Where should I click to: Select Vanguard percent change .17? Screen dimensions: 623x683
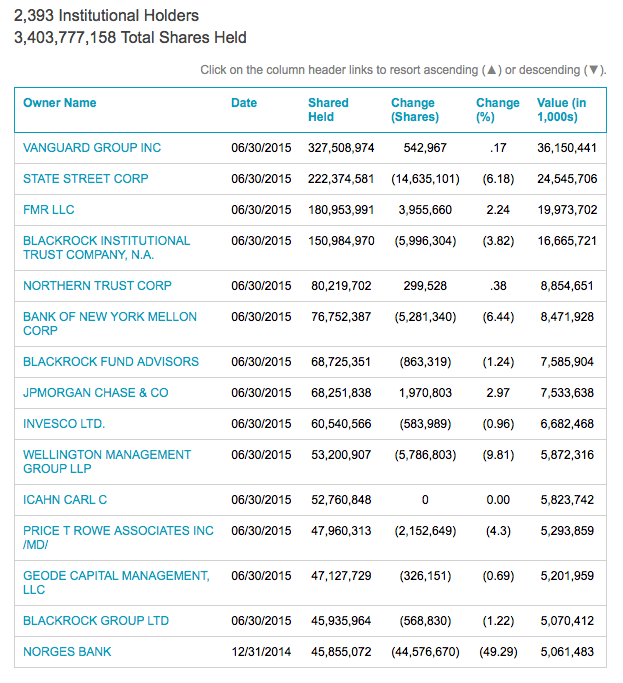tap(498, 148)
